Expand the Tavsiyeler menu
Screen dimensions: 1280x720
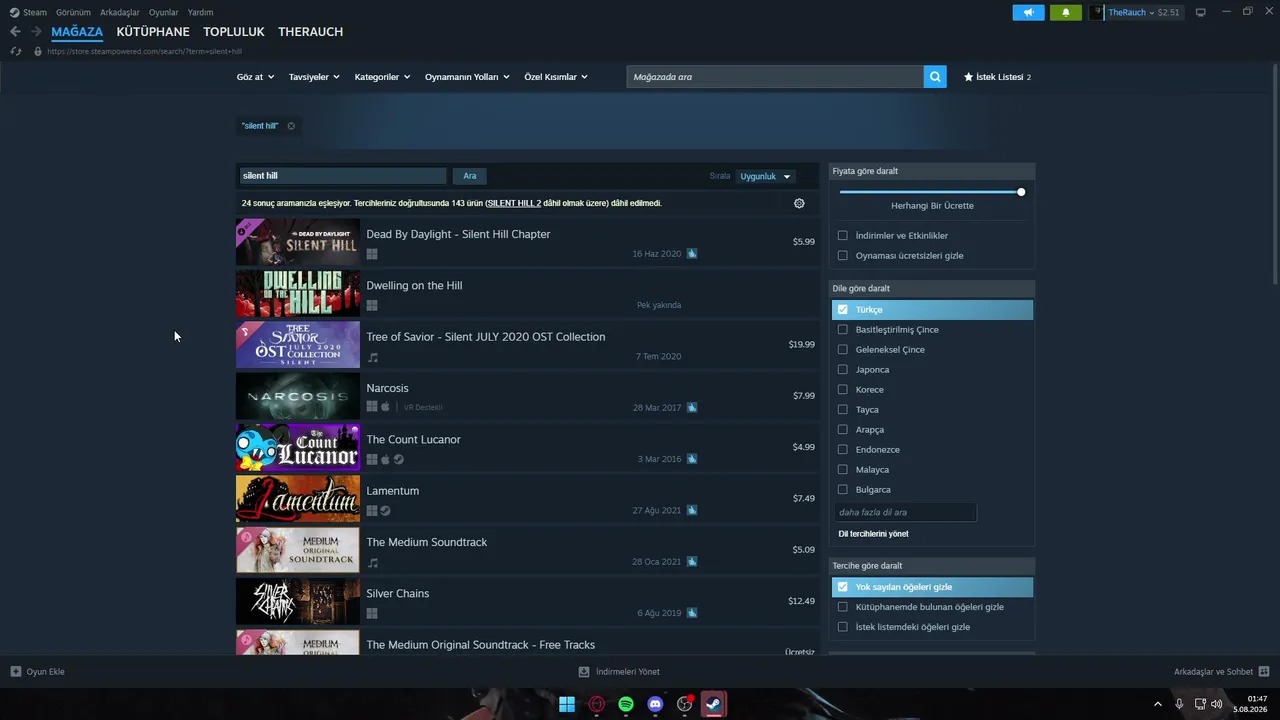click(x=314, y=77)
